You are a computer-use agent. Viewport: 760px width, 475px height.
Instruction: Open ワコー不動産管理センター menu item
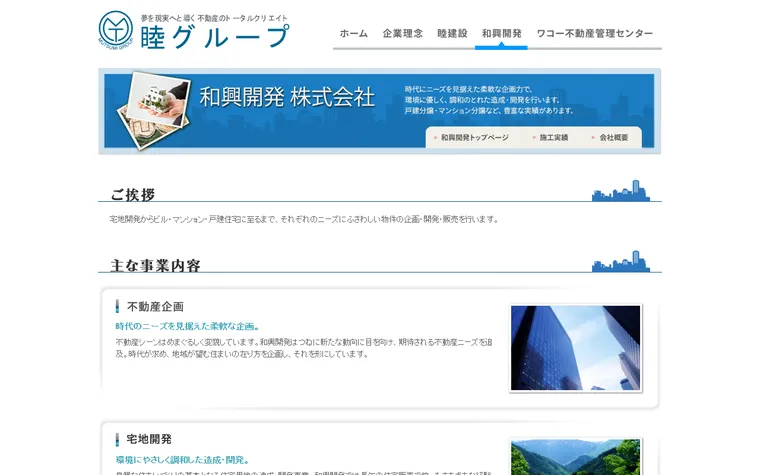pyautogui.click(x=595, y=33)
